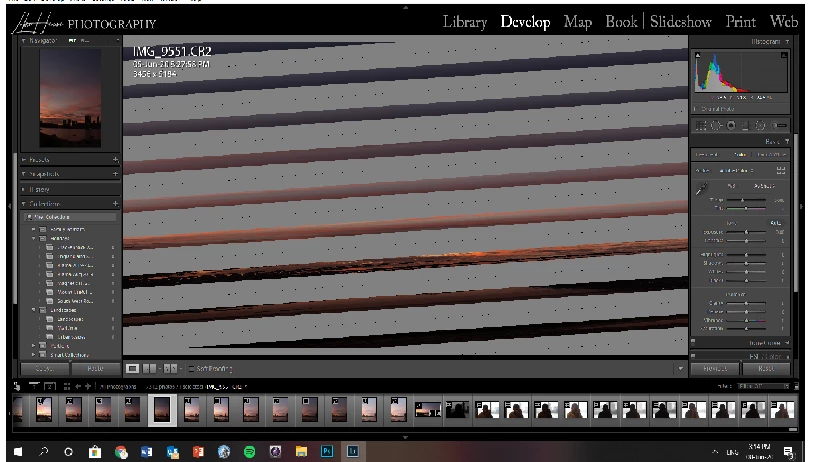The height and width of the screenshot is (462, 821).
Task: Toggle Original Photo checkbox under histogram
Action: point(696,109)
